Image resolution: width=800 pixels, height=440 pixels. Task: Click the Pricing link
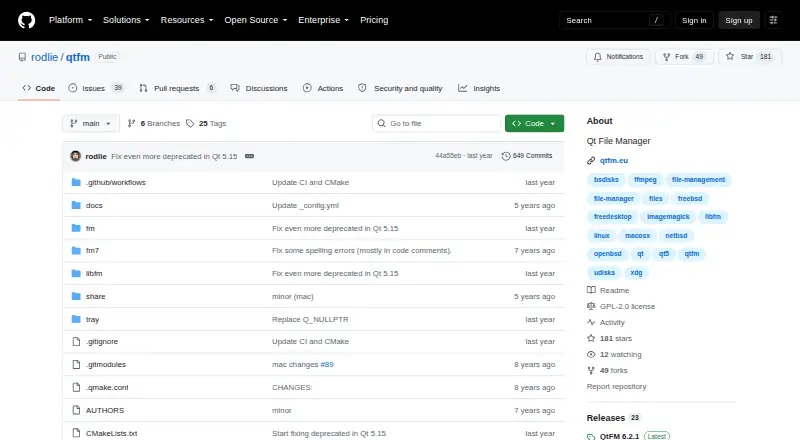[x=374, y=20]
